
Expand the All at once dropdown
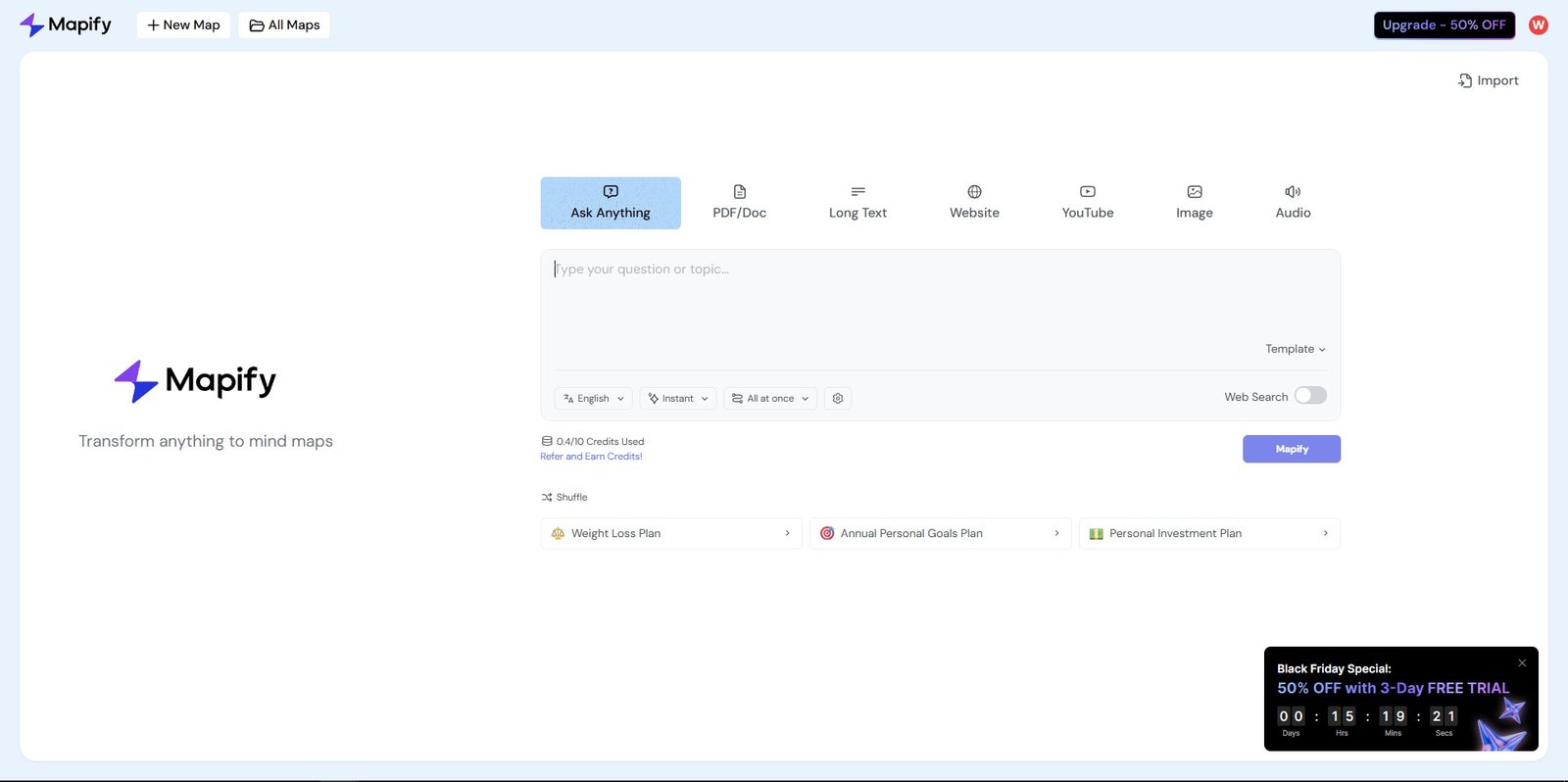coord(770,399)
